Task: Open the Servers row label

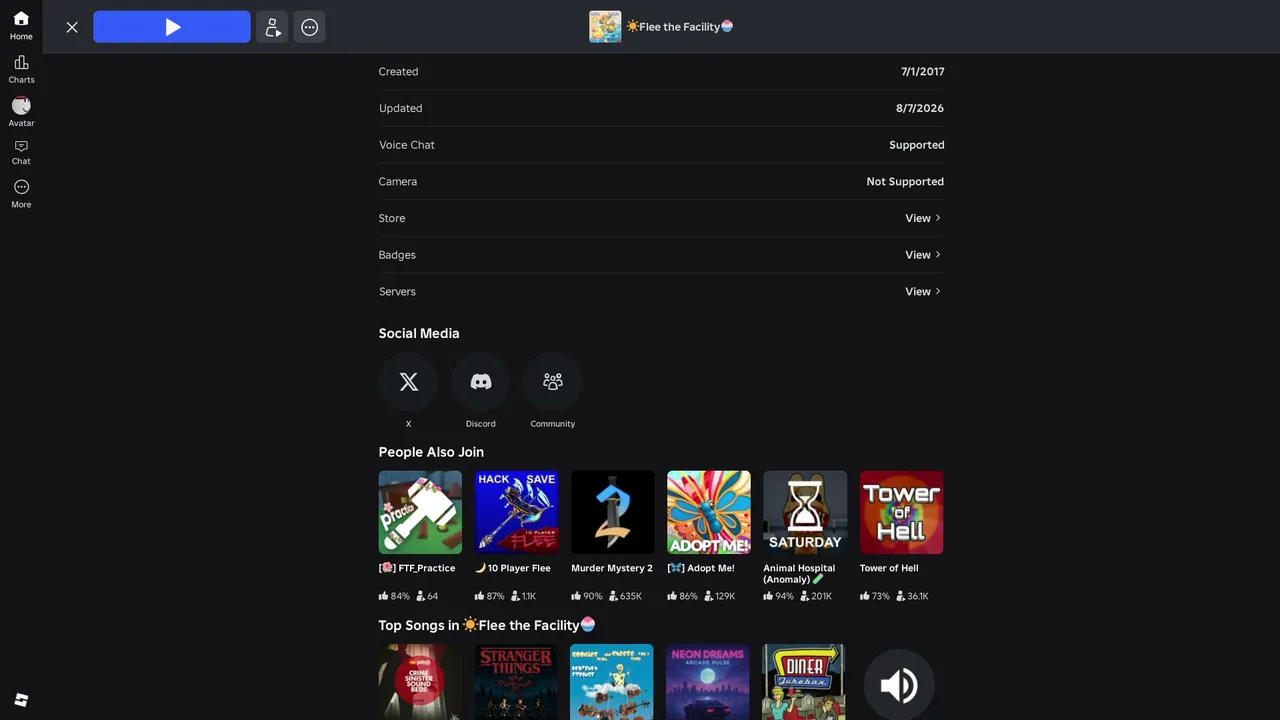Action: click(x=397, y=292)
